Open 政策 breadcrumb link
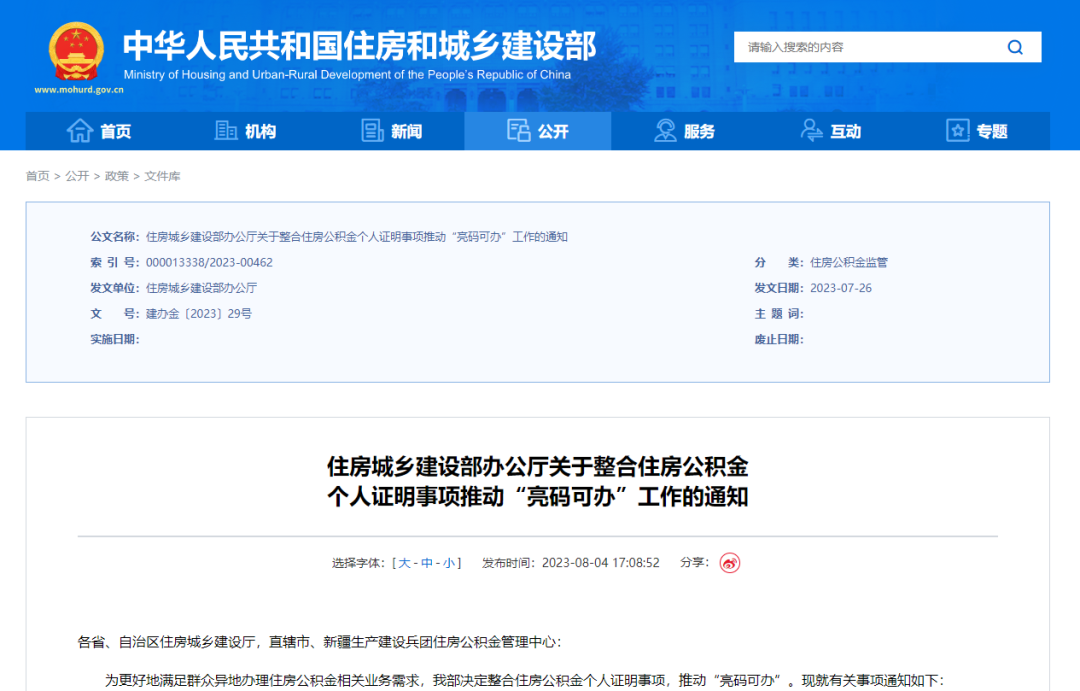 (117, 176)
